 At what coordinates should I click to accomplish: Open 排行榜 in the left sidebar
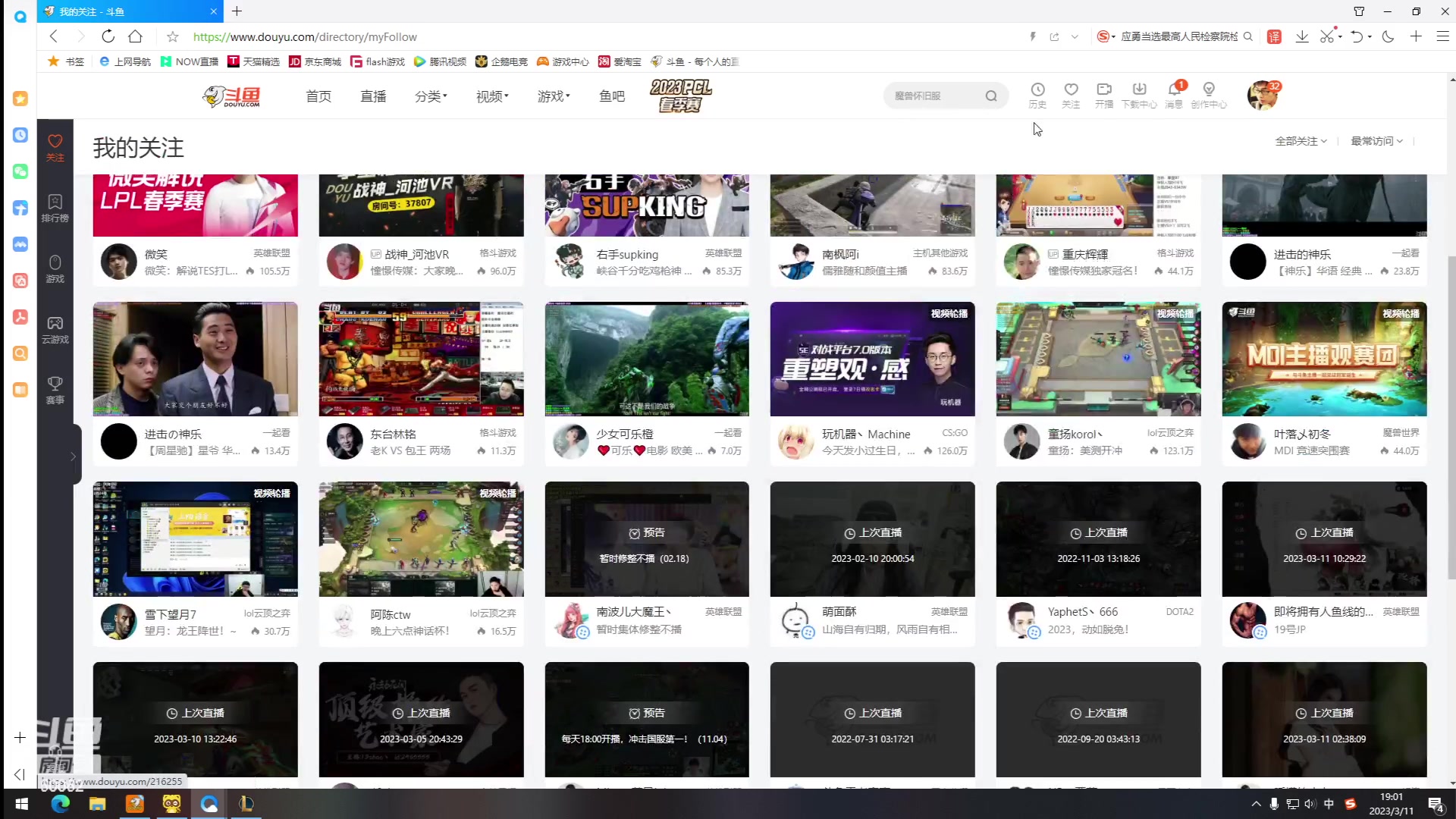click(55, 208)
